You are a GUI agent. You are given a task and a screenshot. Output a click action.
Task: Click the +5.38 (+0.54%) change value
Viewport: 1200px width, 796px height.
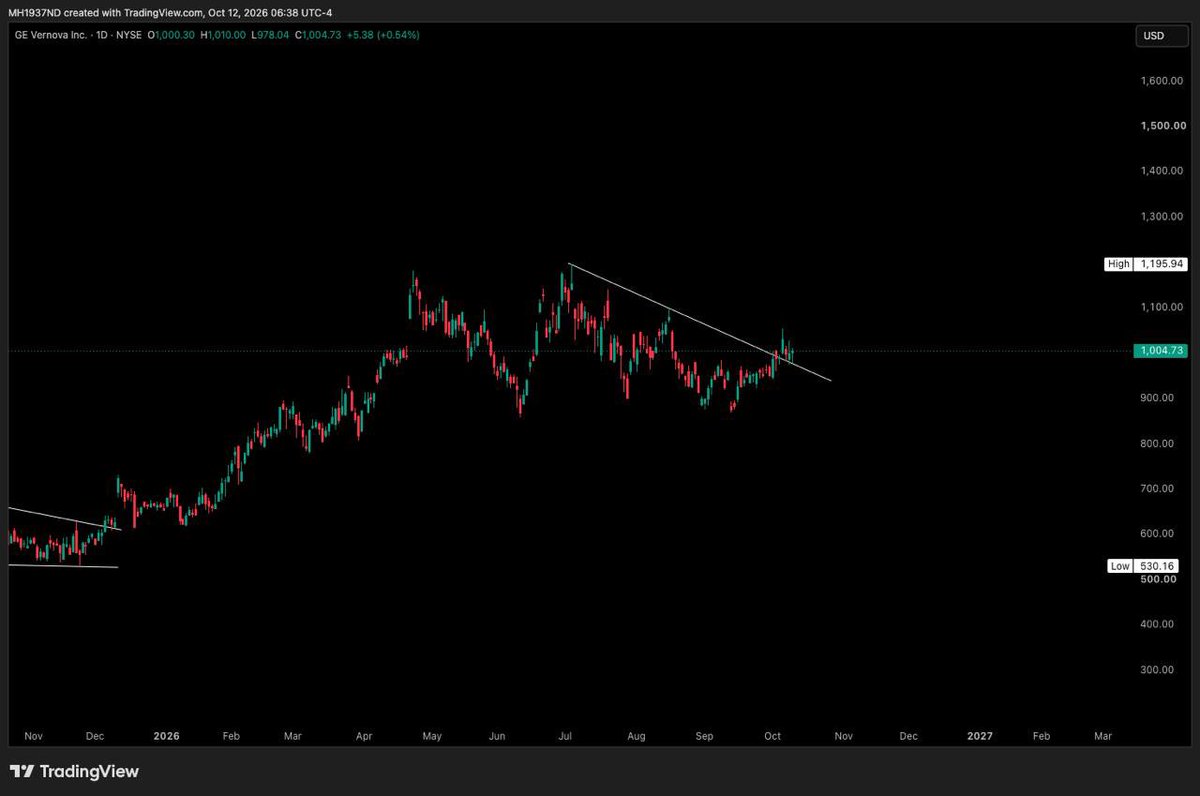pos(382,35)
